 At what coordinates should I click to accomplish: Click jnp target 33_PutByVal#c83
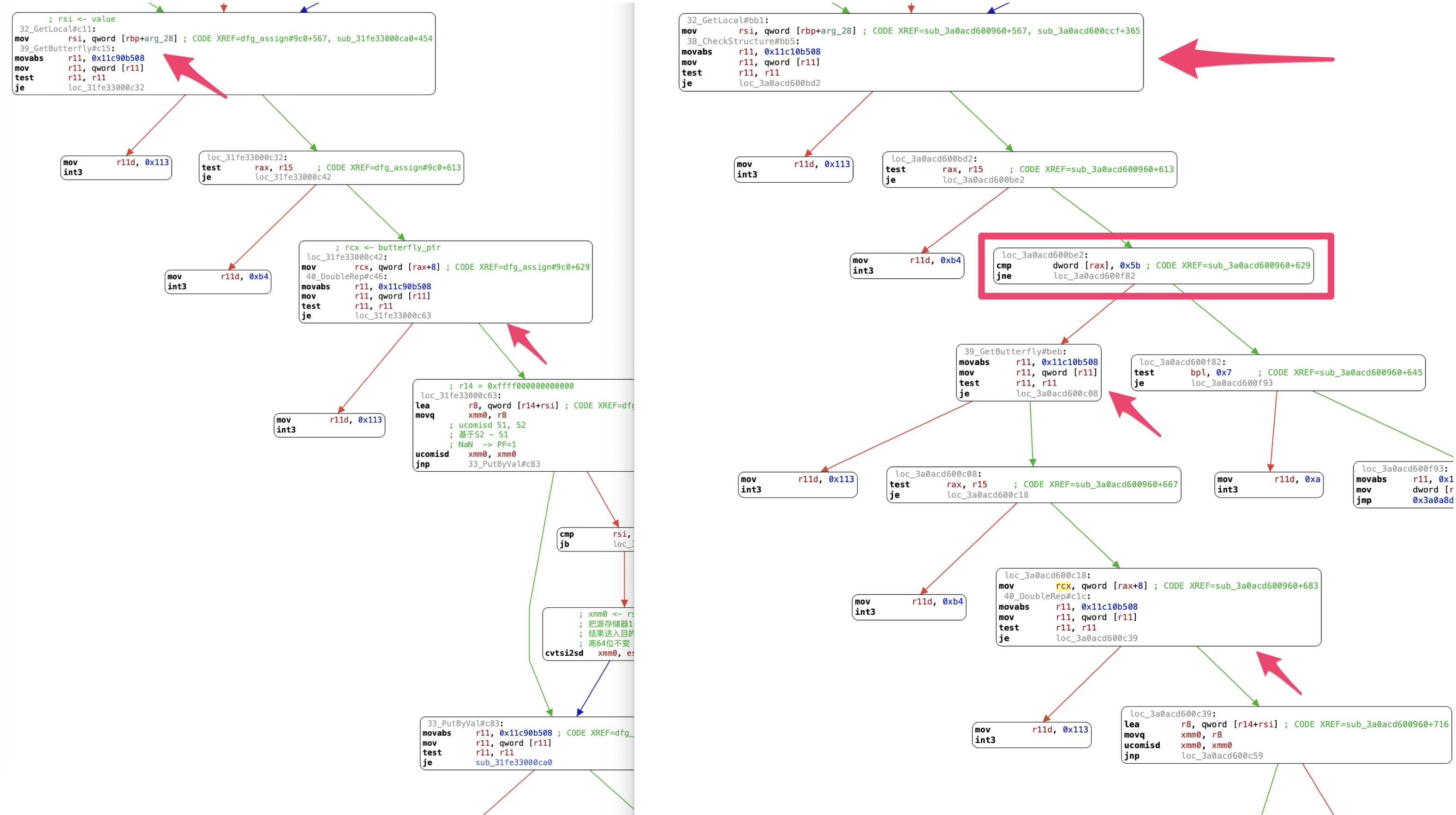pos(504,464)
